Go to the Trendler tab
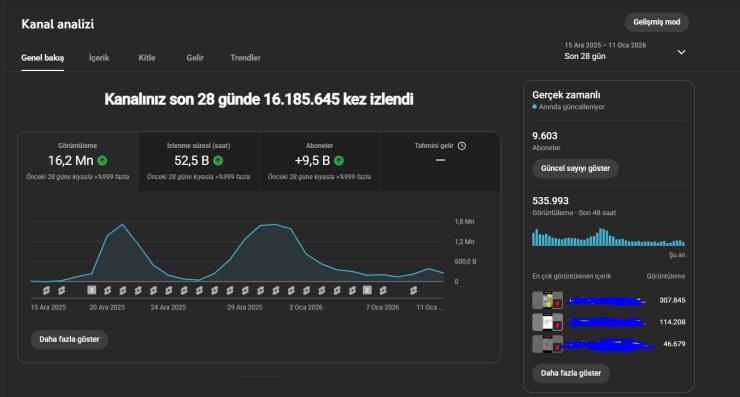This screenshot has width=740, height=397. (245, 58)
